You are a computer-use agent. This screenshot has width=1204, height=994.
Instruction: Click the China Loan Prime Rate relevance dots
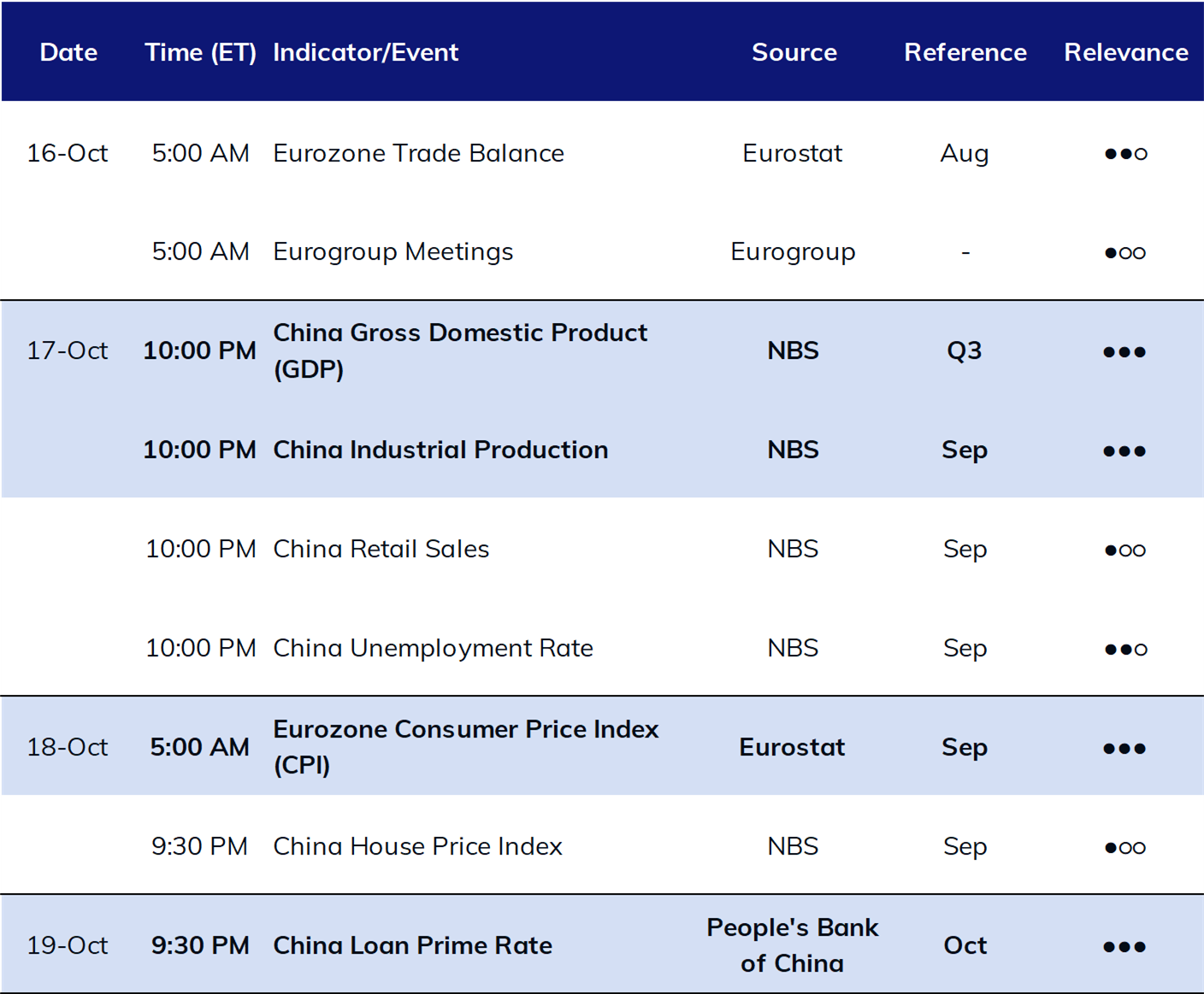[x=1124, y=947]
